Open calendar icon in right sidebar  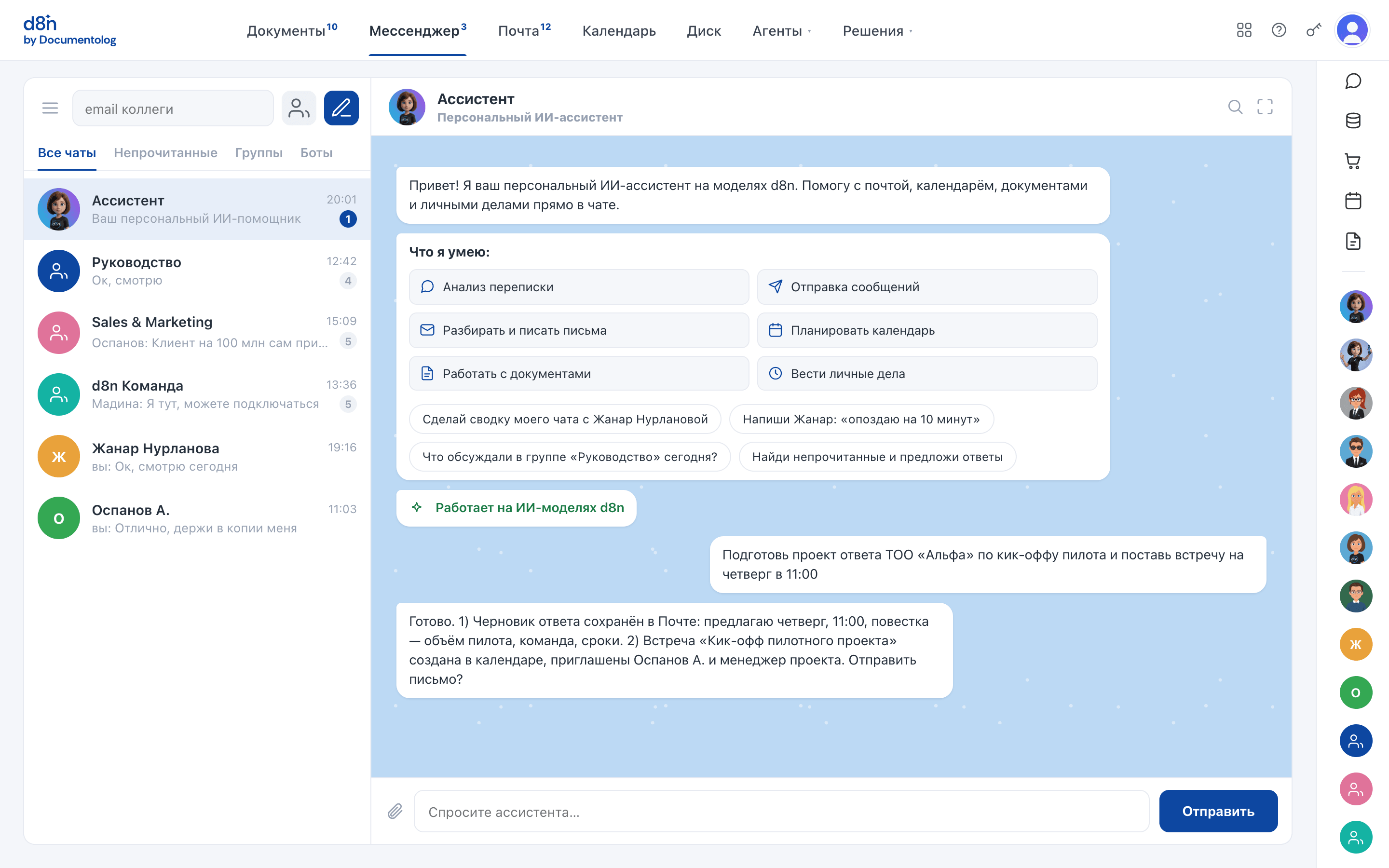pyautogui.click(x=1353, y=201)
